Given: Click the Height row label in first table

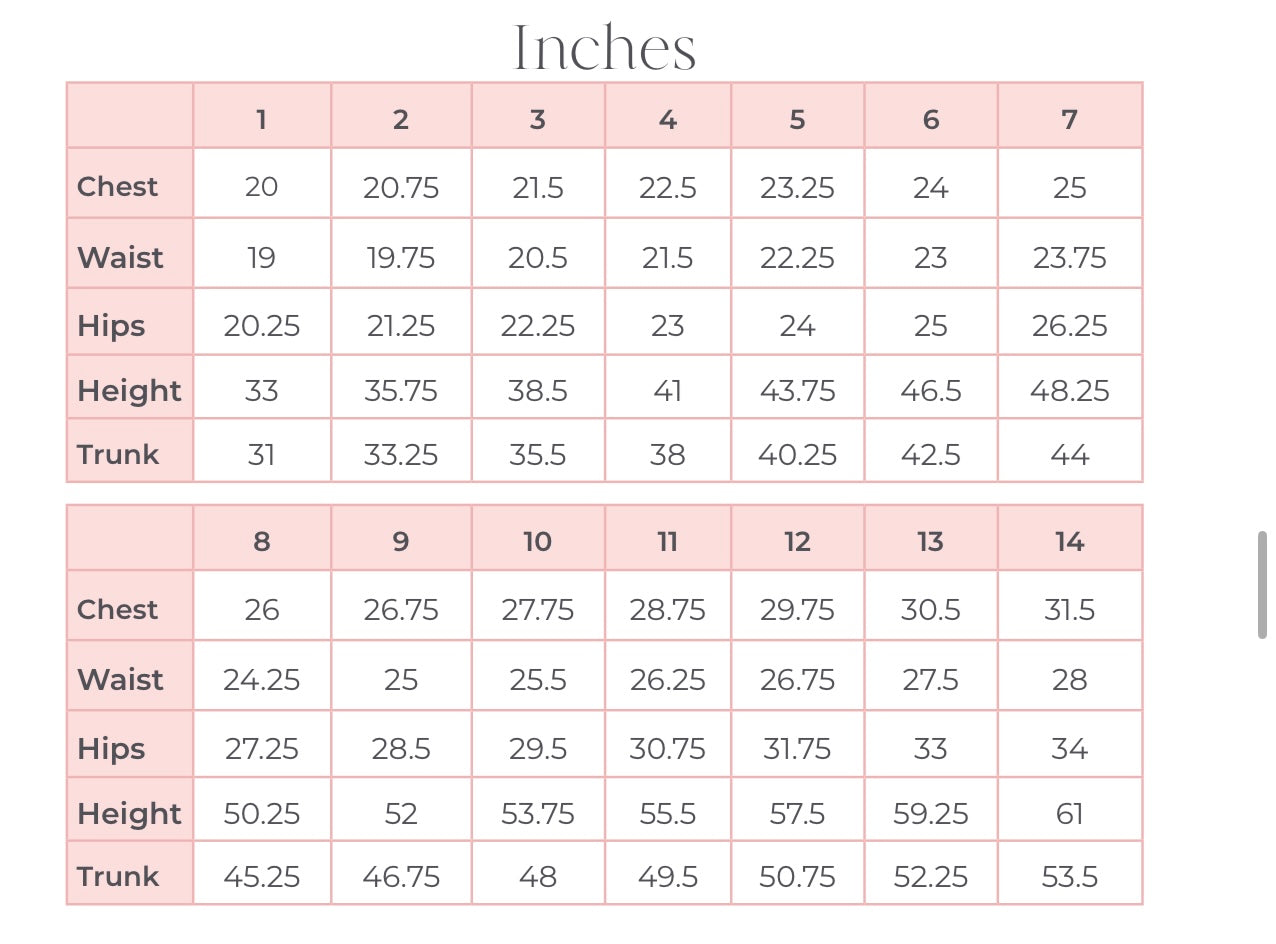Looking at the screenshot, I should [x=129, y=390].
